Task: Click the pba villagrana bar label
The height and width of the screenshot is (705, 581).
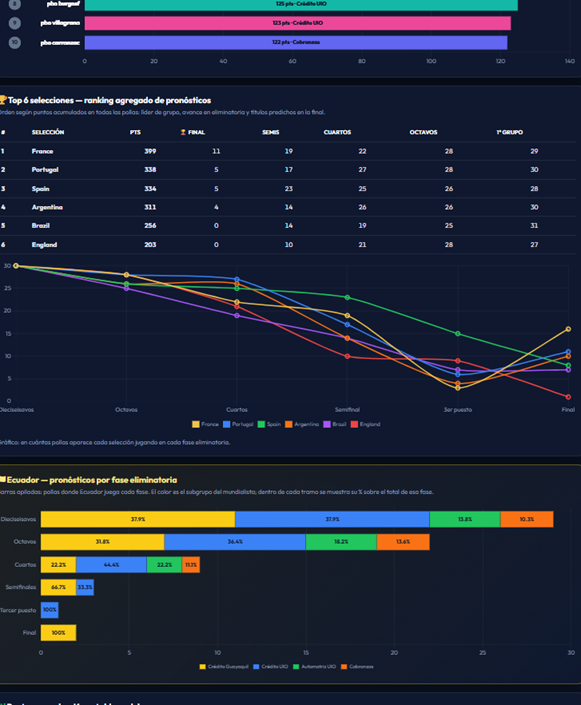Action: click(x=60, y=23)
